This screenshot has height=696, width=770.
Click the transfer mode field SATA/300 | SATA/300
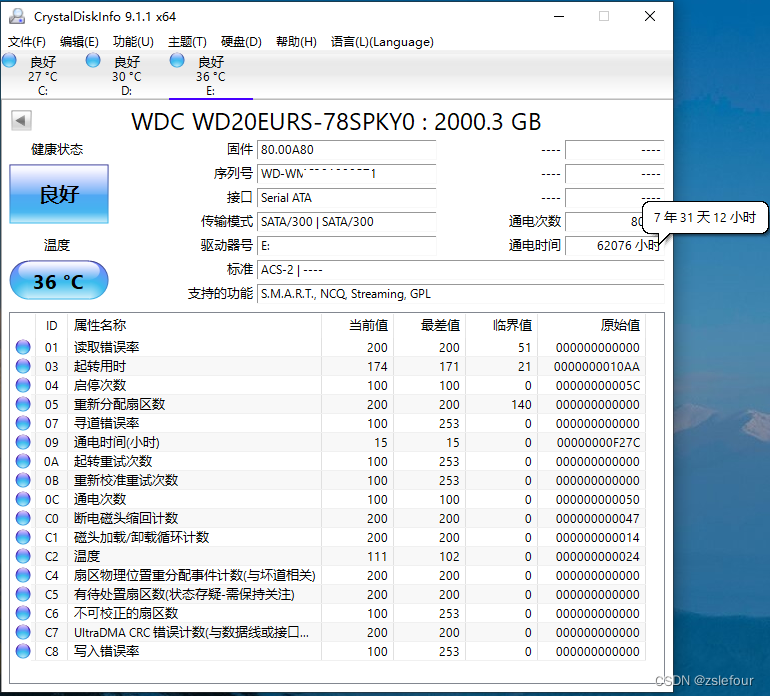pyautogui.click(x=346, y=222)
